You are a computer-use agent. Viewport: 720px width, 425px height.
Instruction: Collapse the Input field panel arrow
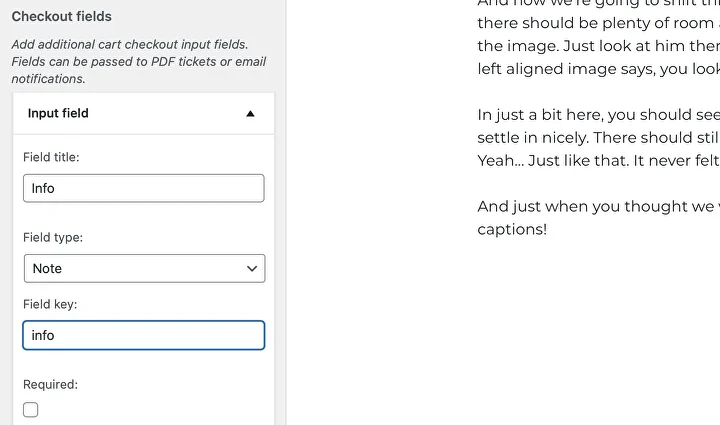coord(250,114)
